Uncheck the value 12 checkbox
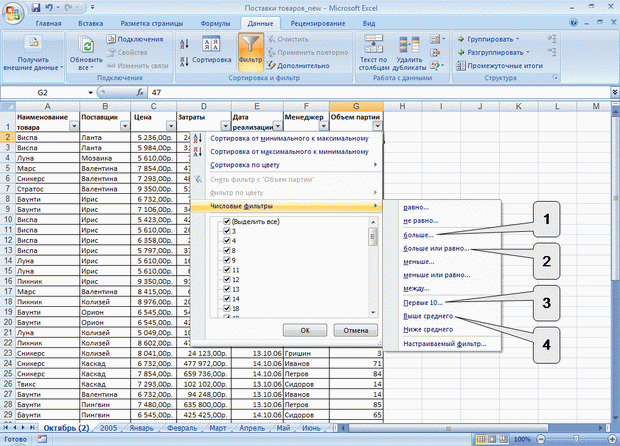The width and height of the screenshot is (620, 446). tap(227, 279)
